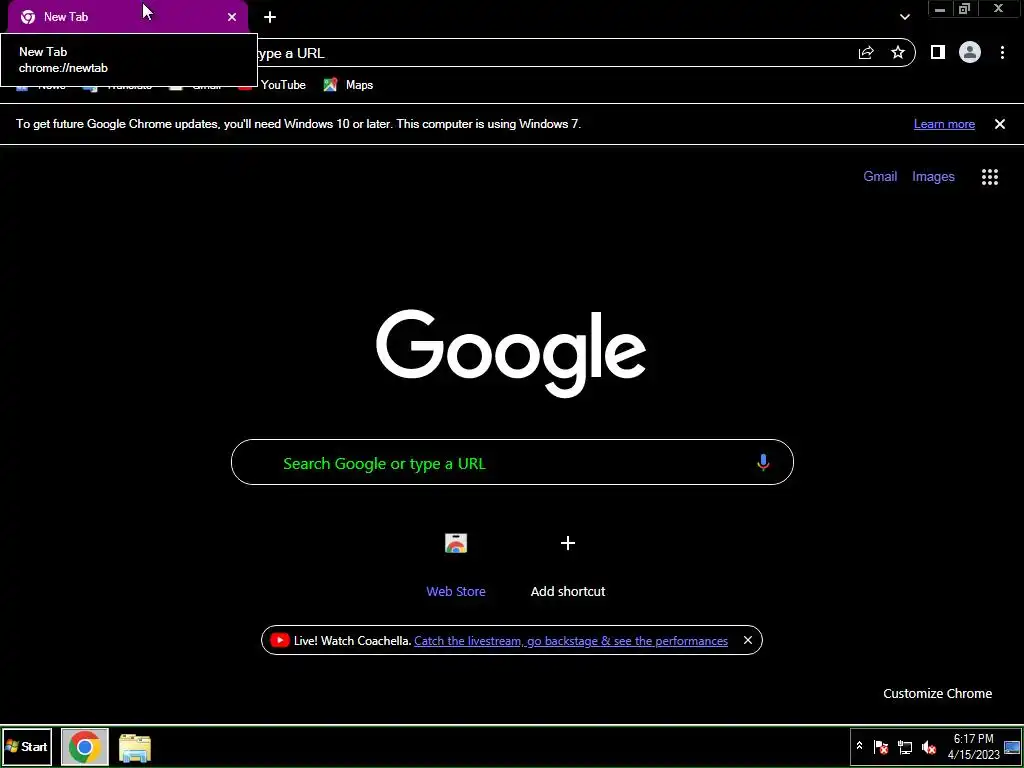Toggle the side panel icon
The width and height of the screenshot is (1024, 768).
coord(938,52)
